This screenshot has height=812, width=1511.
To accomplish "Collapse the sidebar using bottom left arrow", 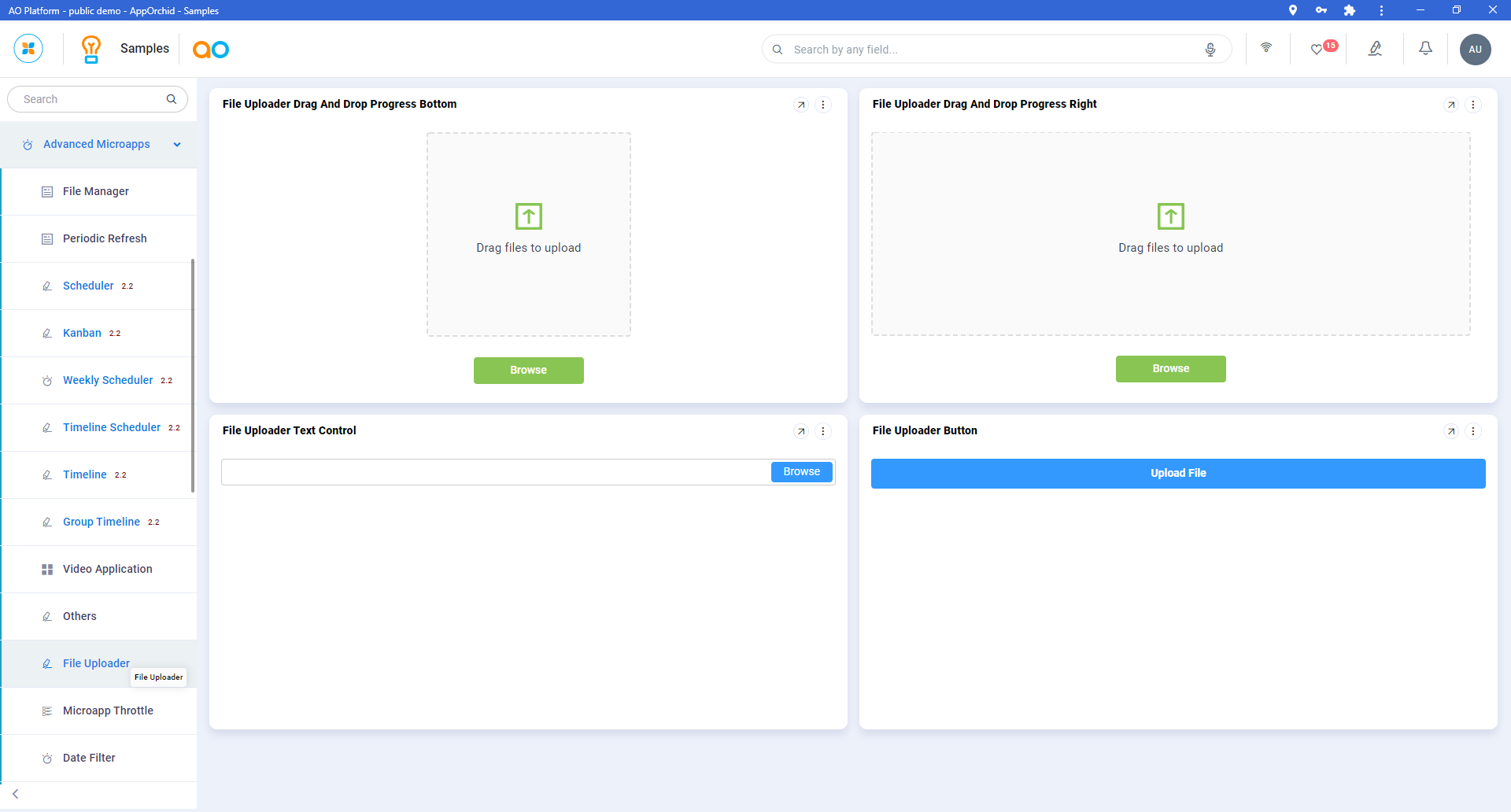I will [x=16, y=794].
